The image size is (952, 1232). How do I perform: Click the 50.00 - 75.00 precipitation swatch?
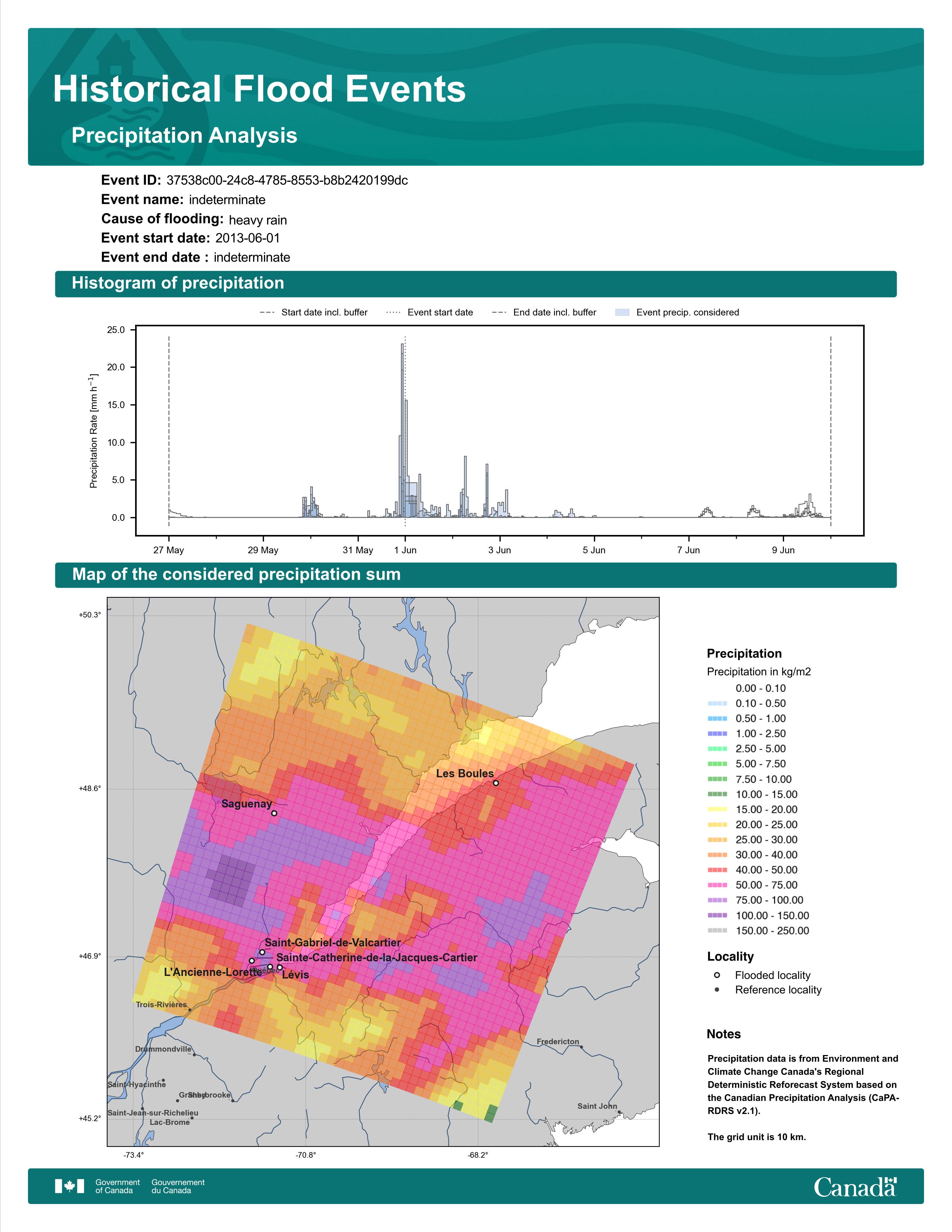pyautogui.click(x=717, y=885)
